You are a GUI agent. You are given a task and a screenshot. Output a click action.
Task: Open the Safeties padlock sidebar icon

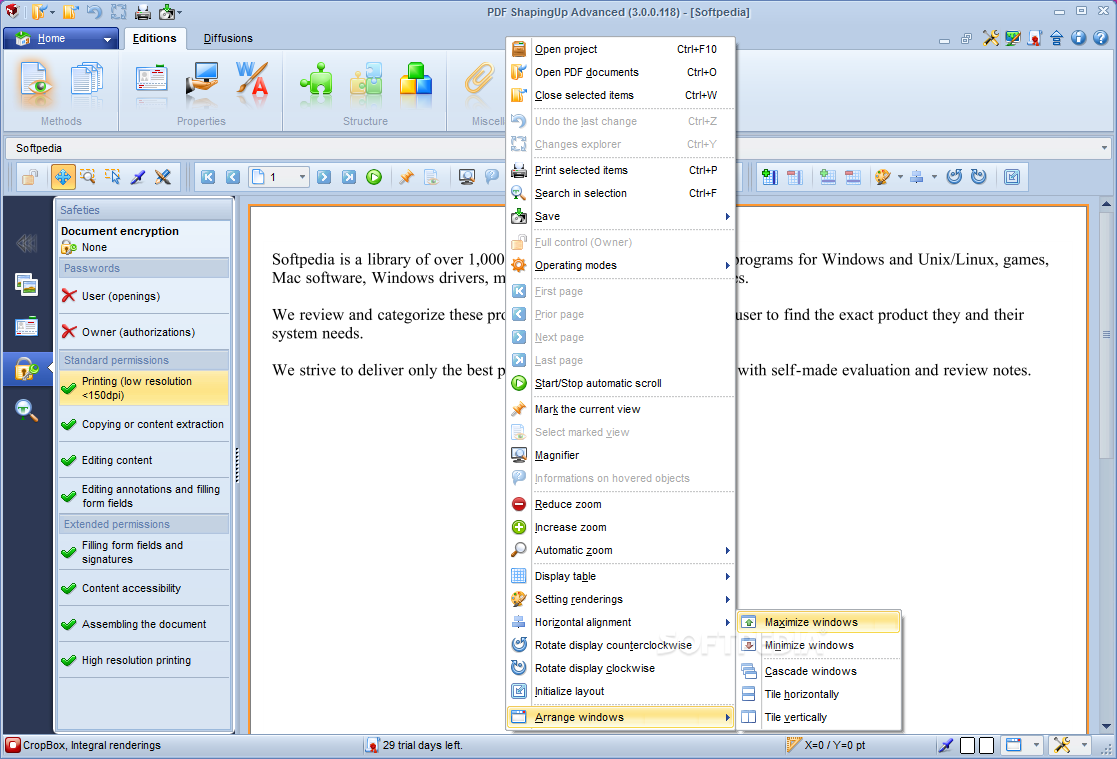(27, 368)
